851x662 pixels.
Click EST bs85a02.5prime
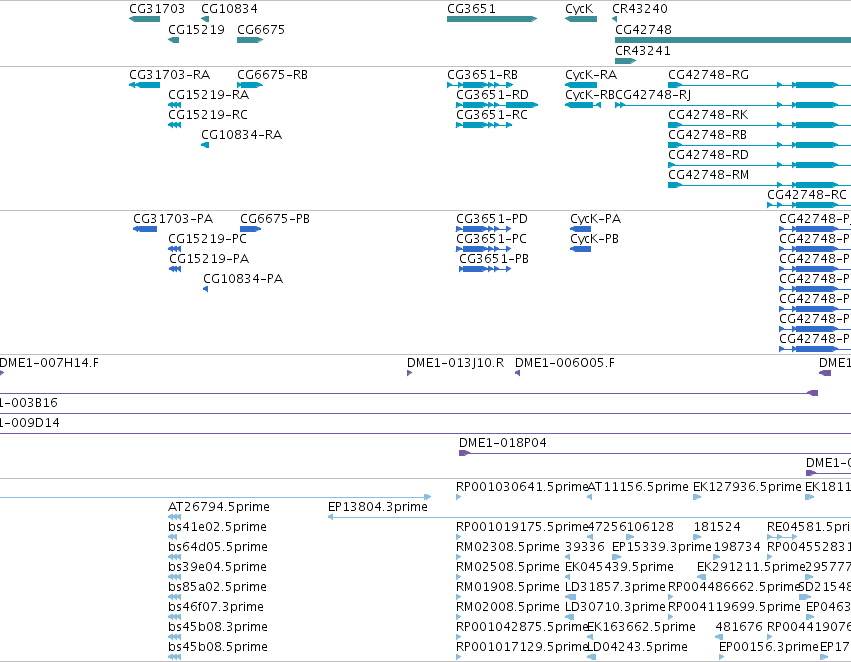coord(217,588)
